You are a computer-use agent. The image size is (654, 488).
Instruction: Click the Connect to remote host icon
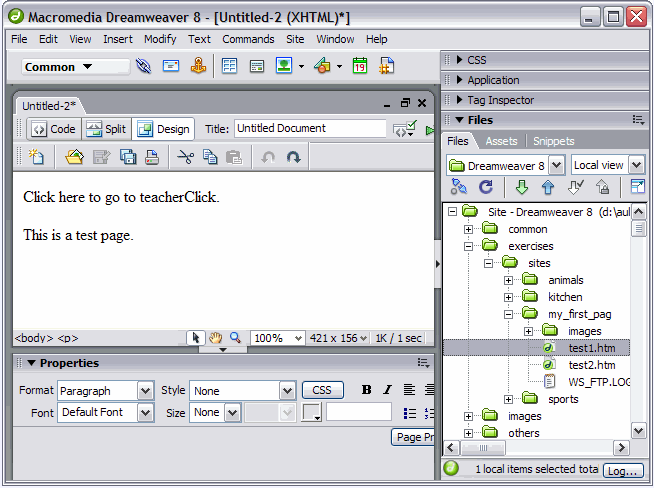459,187
